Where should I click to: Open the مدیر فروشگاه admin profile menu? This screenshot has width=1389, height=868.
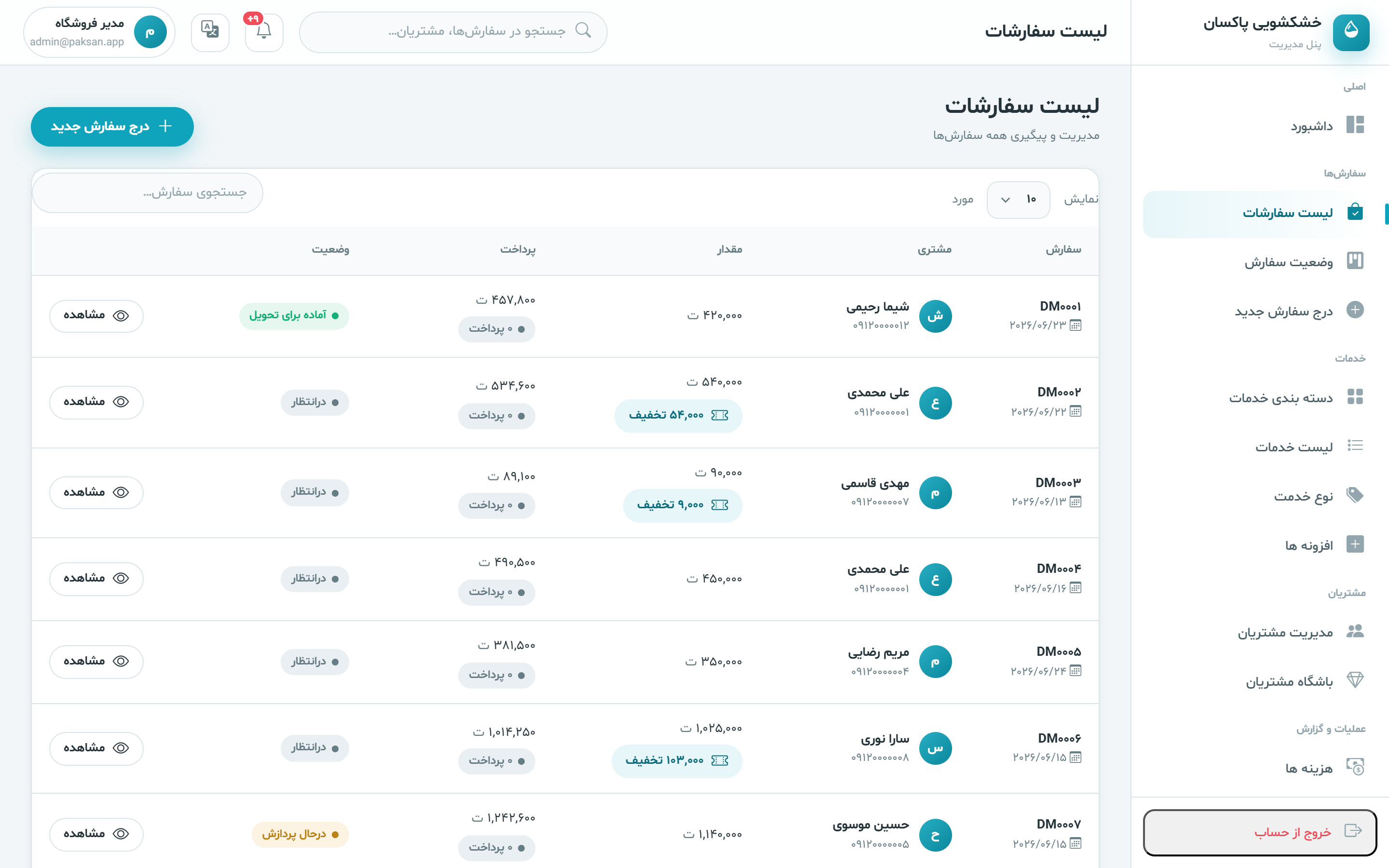99,32
